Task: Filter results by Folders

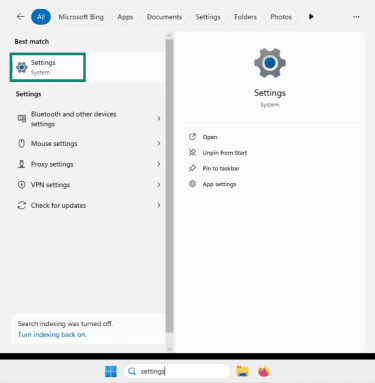Action: pyautogui.click(x=245, y=17)
